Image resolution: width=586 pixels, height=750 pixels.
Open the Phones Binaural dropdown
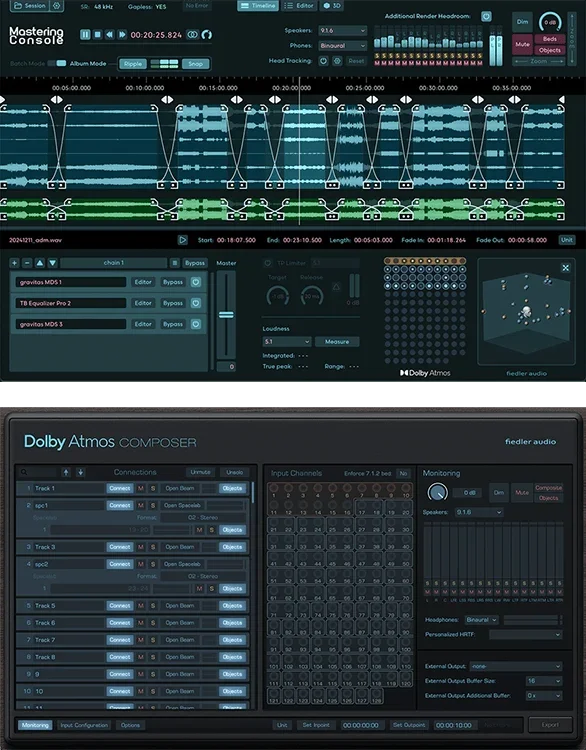343,46
